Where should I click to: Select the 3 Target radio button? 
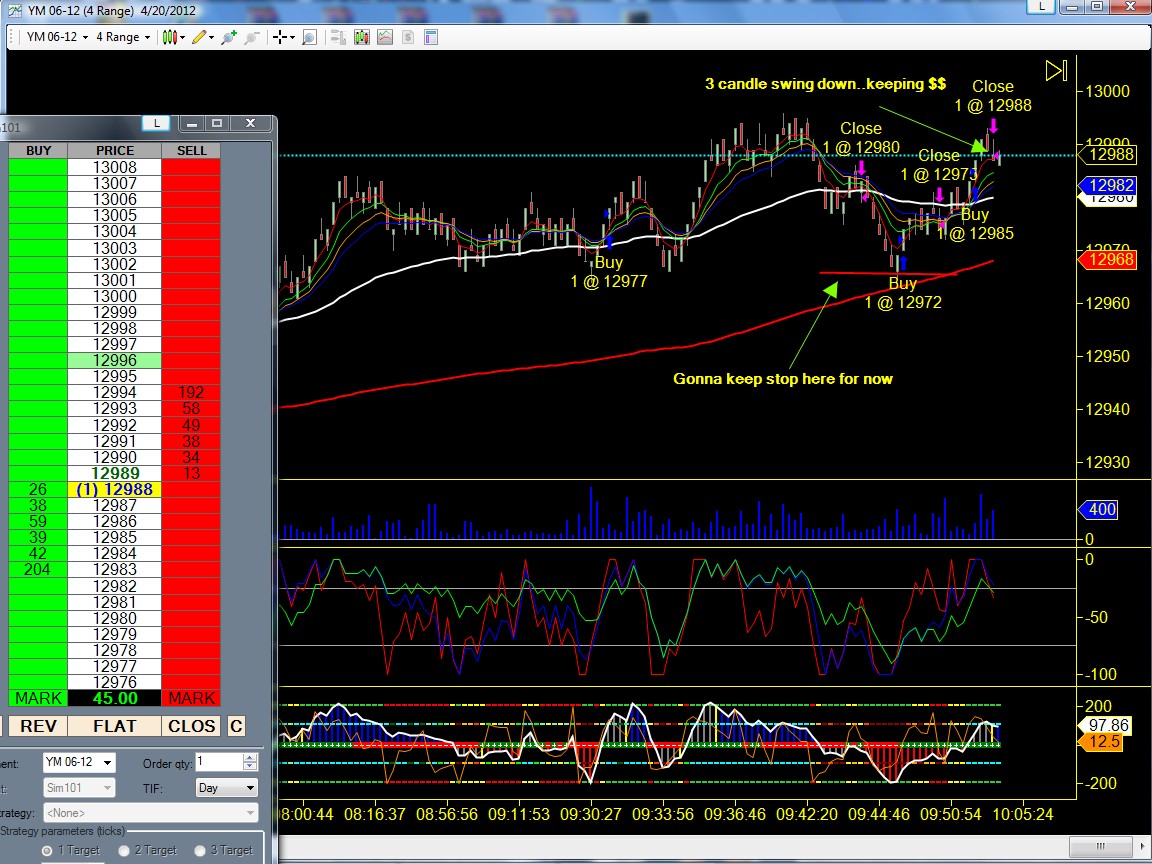(x=200, y=850)
